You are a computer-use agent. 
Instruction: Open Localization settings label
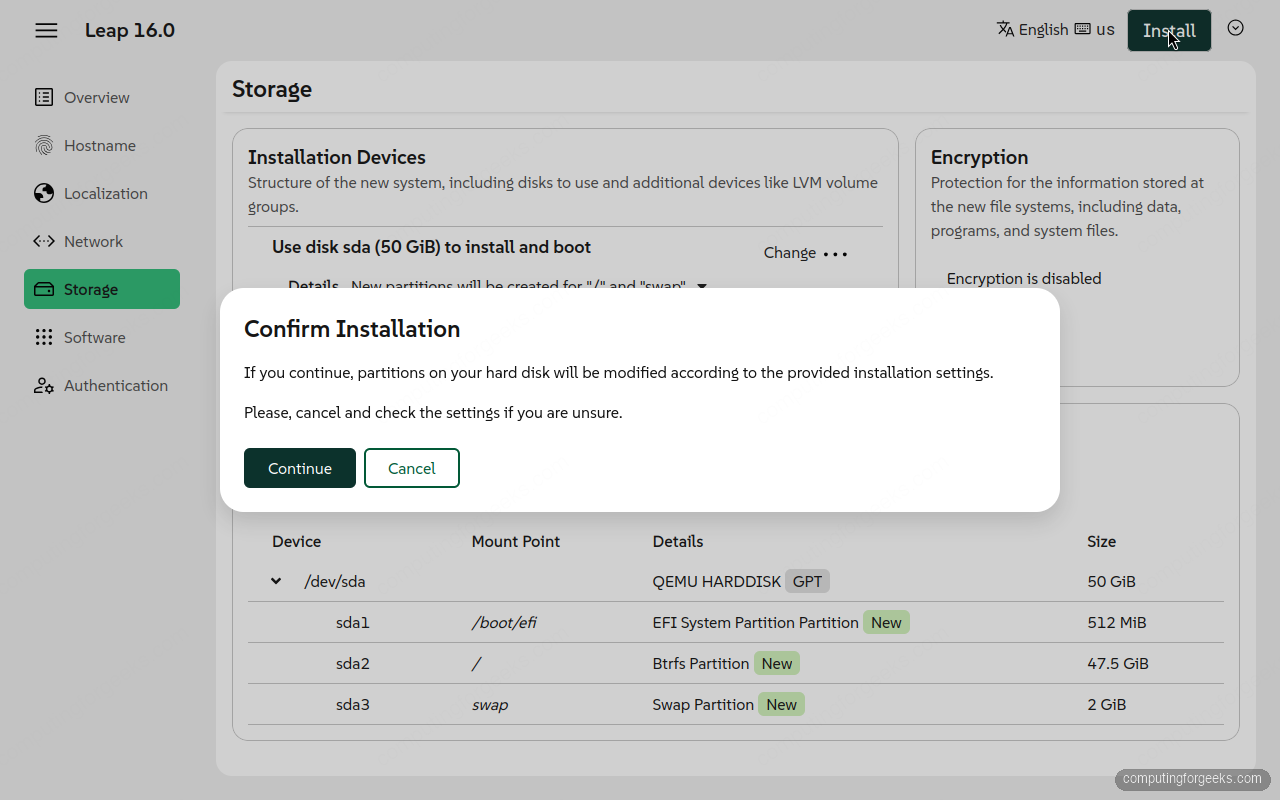pos(106,193)
